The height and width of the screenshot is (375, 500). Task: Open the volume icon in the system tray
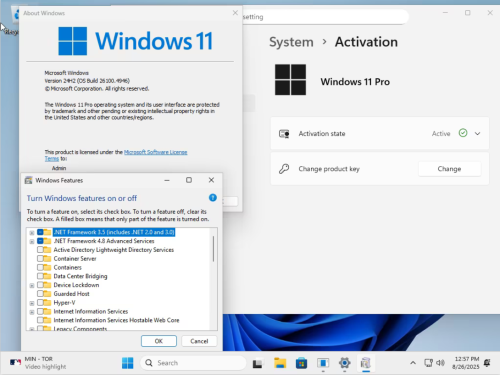(x=440, y=363)
